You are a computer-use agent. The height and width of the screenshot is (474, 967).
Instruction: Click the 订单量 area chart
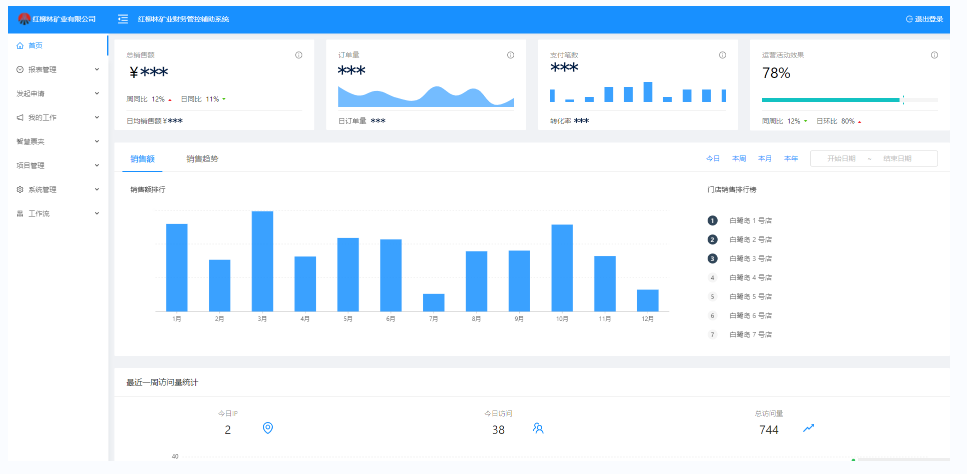point(426,97)
